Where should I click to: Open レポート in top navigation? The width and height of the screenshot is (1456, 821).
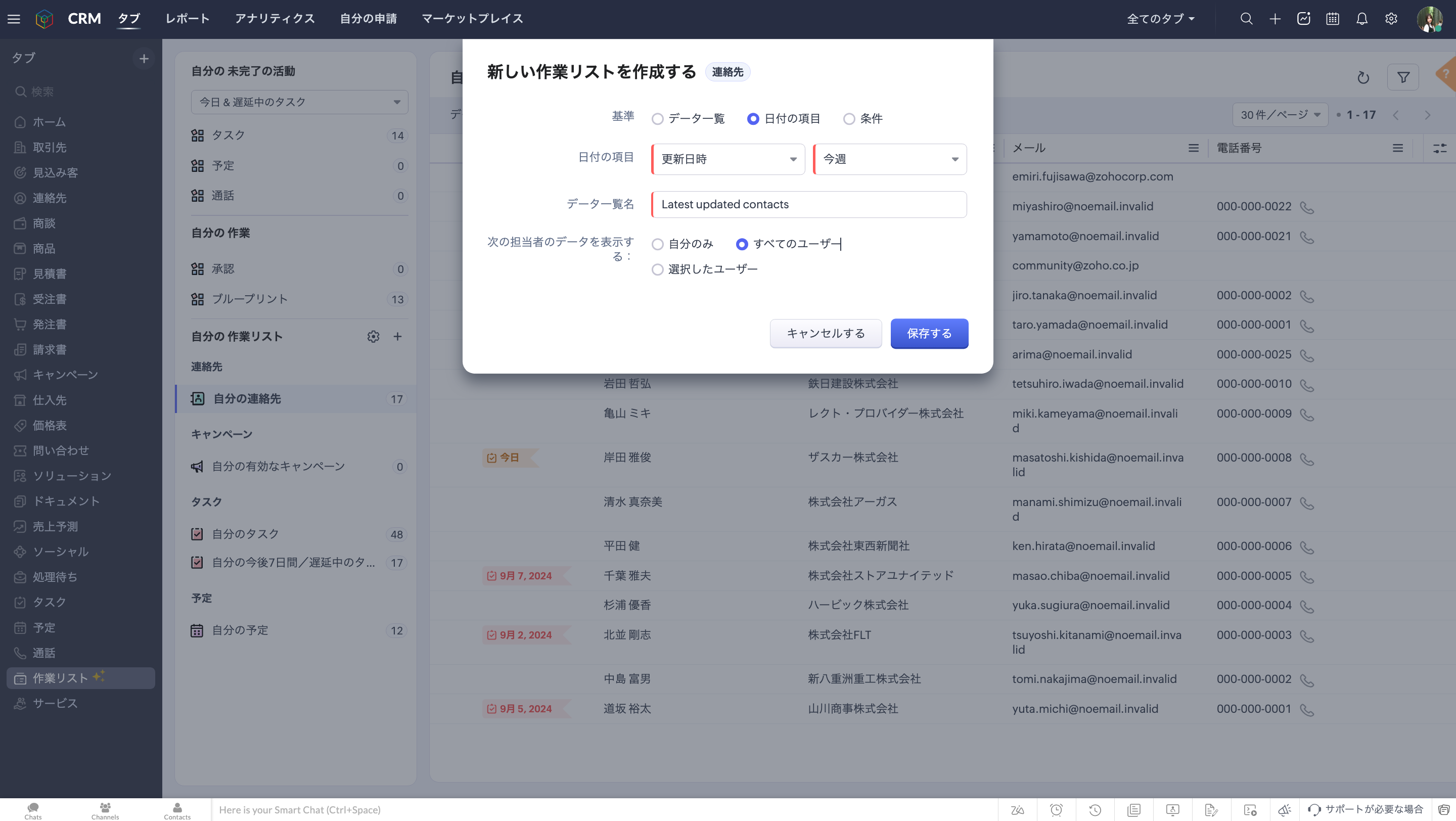pyautogui.click(x=187, y=19)
